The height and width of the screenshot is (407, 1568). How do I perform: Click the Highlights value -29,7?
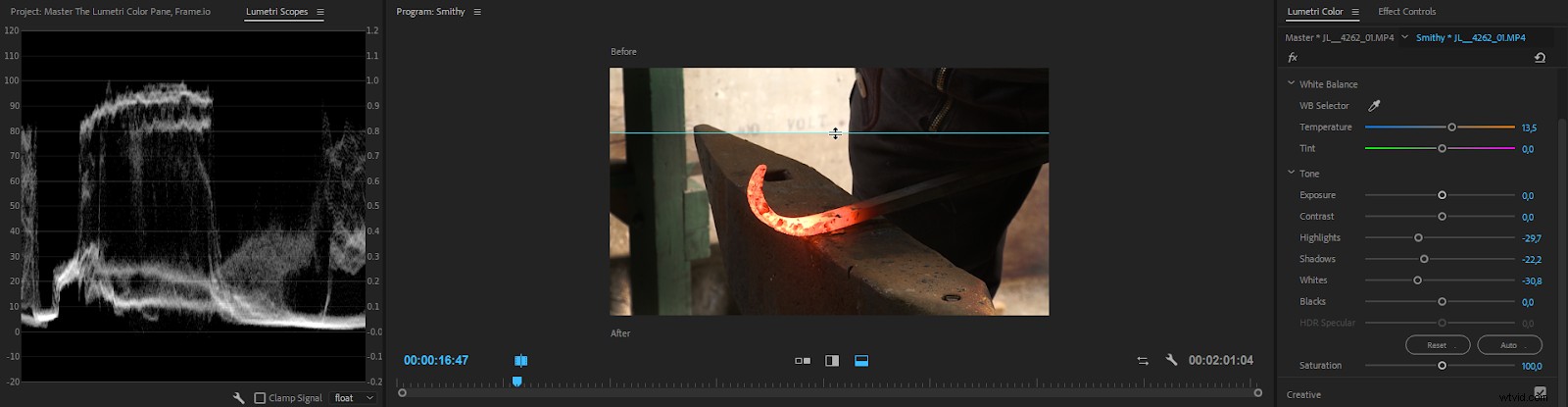[x=1532, y=238]
